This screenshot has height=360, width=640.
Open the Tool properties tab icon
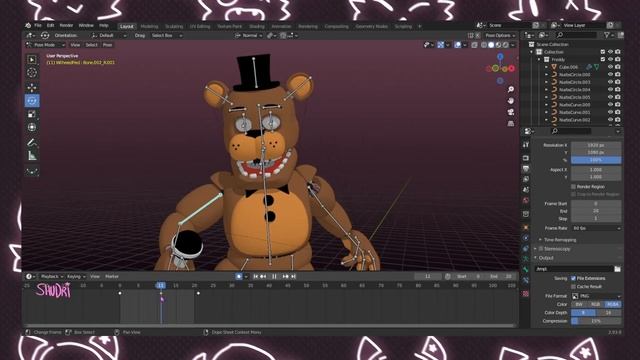tap(526, 145)
